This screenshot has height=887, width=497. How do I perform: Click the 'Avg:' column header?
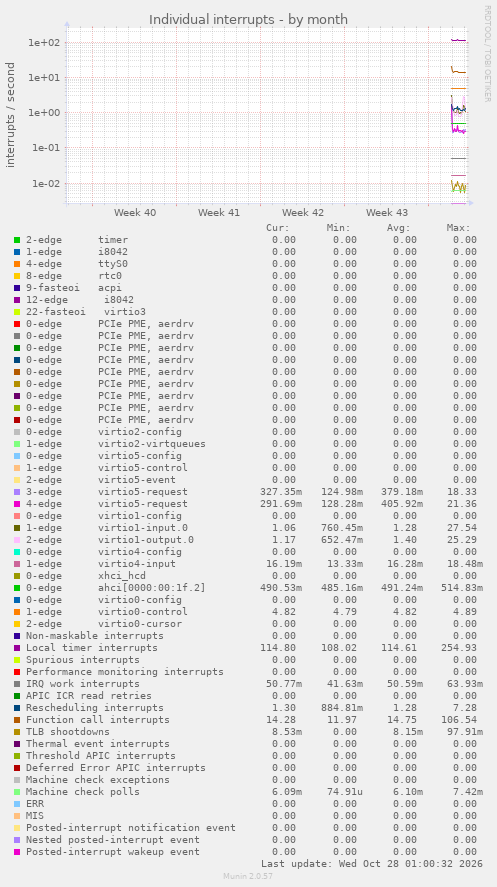(398, 228)
